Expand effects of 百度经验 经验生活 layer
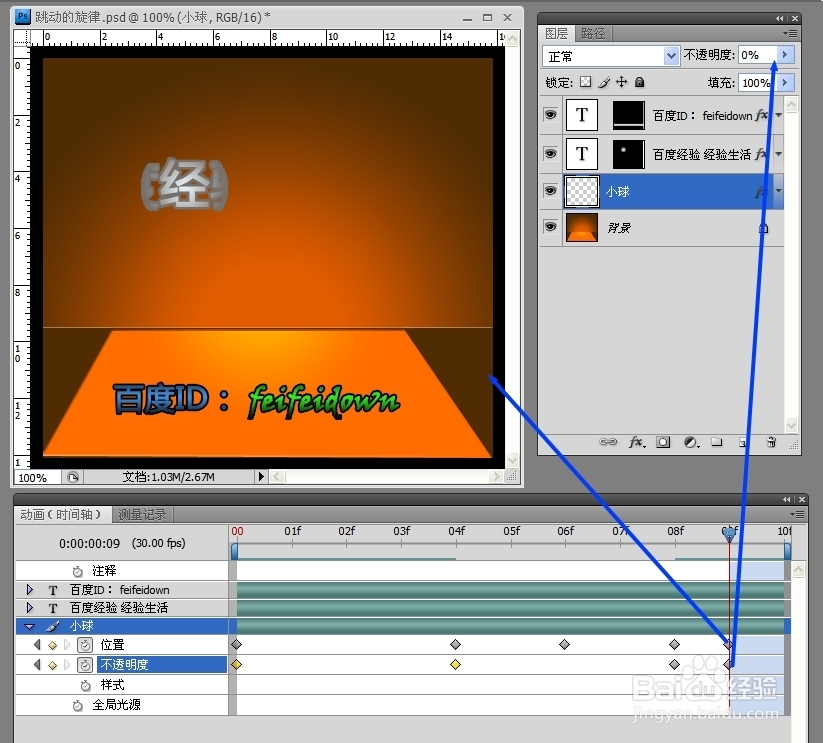This screenshot has height=743, width=823. coord(778,154)
